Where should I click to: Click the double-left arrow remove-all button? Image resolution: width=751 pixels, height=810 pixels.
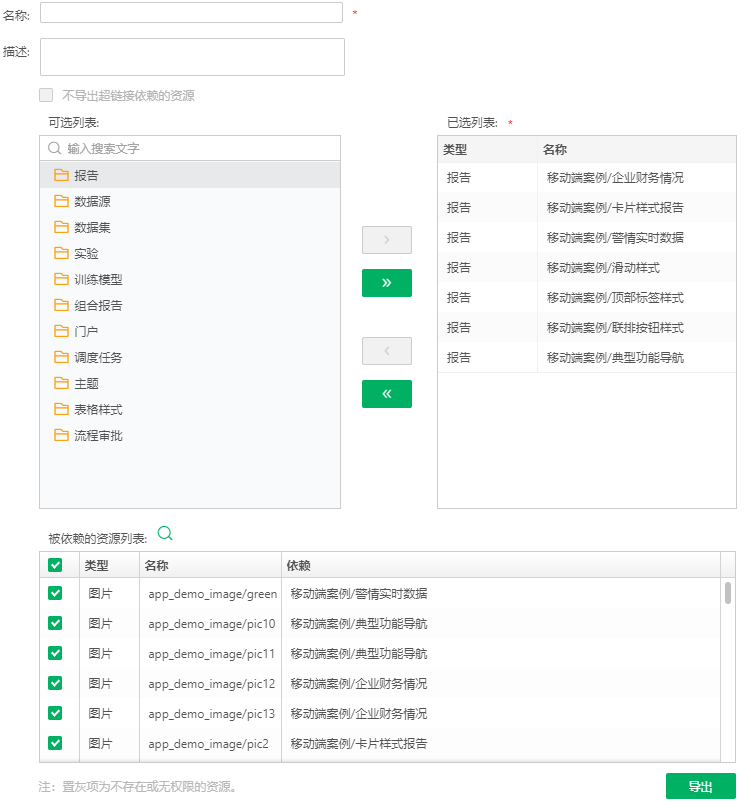[x=386, y=394]
